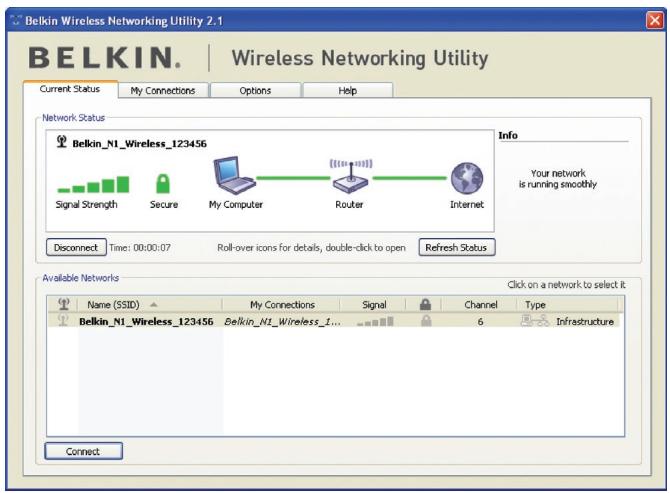Image resolution: width=670 pixels, height=493 pixels.
Task: Click the Refresh Status button
Action: pos(457,247)
